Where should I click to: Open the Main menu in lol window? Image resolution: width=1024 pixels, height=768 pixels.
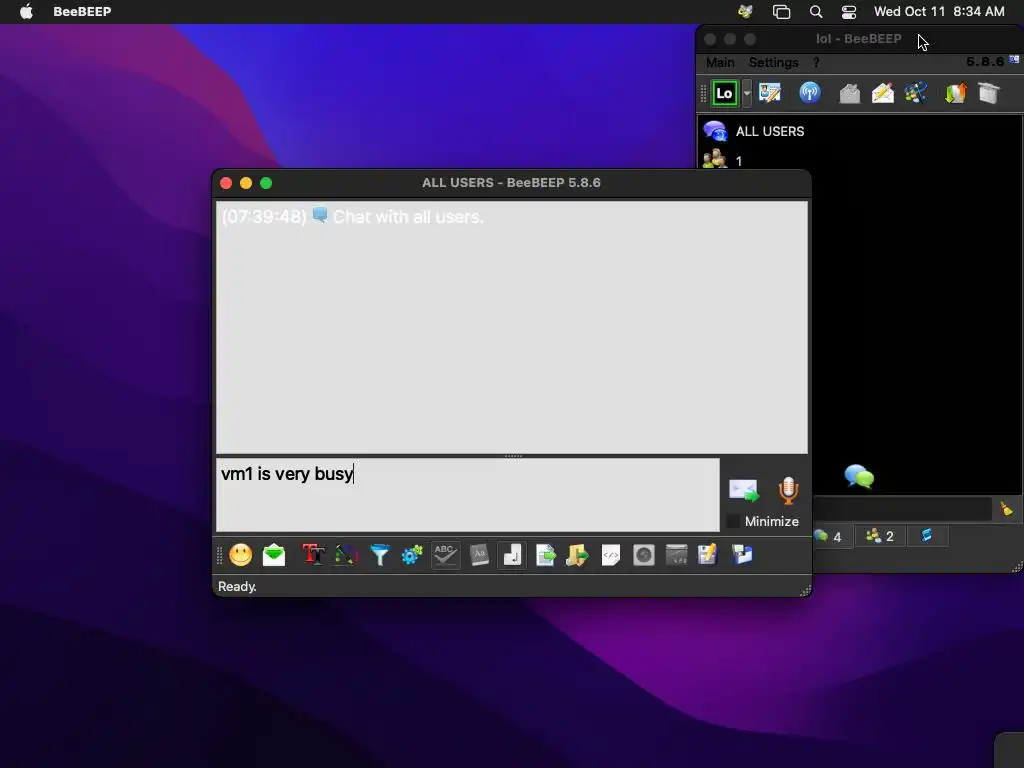coord(720,62)
